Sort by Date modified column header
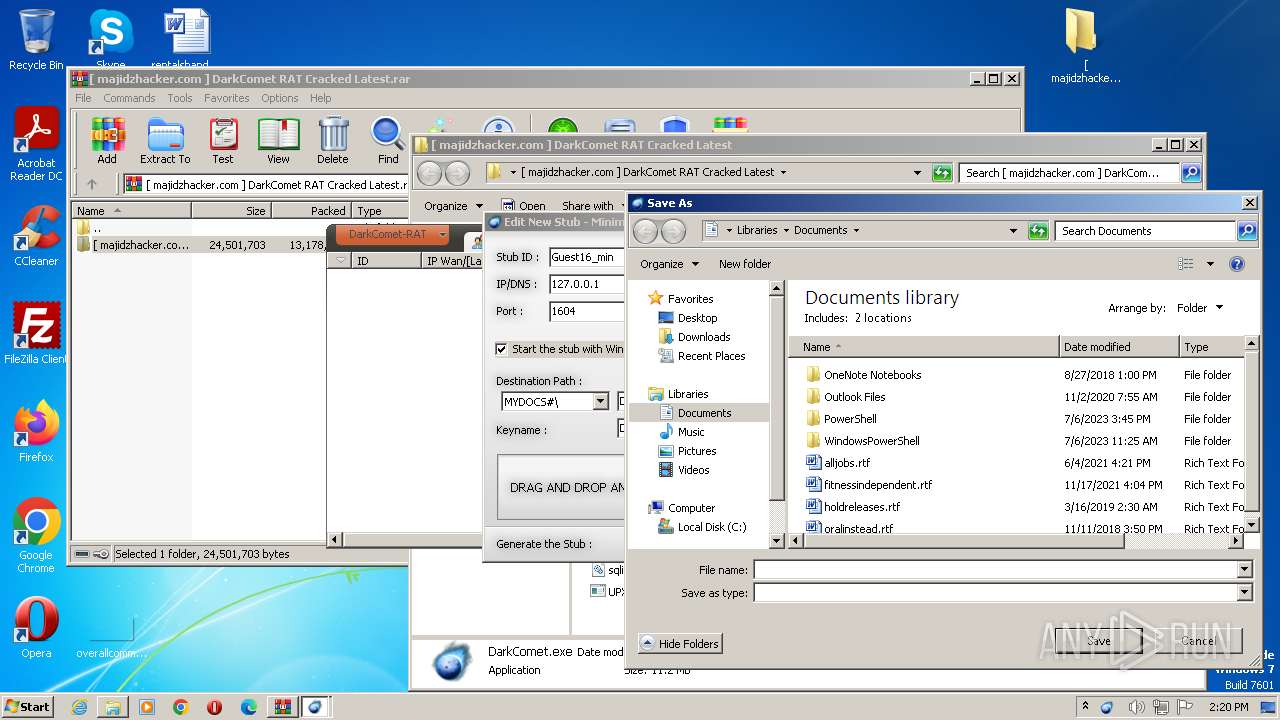Screen dimensions: 1280x720 coord(1119,347)
